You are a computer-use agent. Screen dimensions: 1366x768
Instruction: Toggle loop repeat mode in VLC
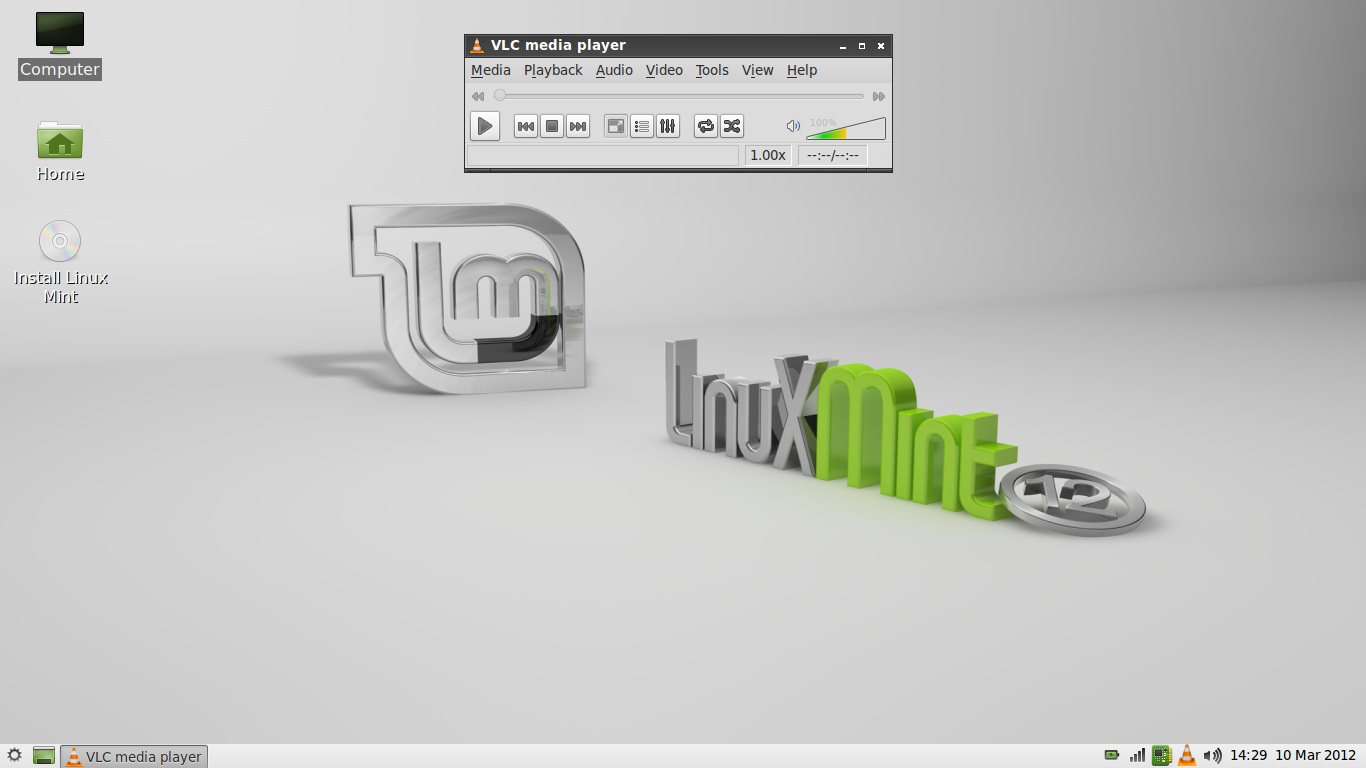point(706,126)
